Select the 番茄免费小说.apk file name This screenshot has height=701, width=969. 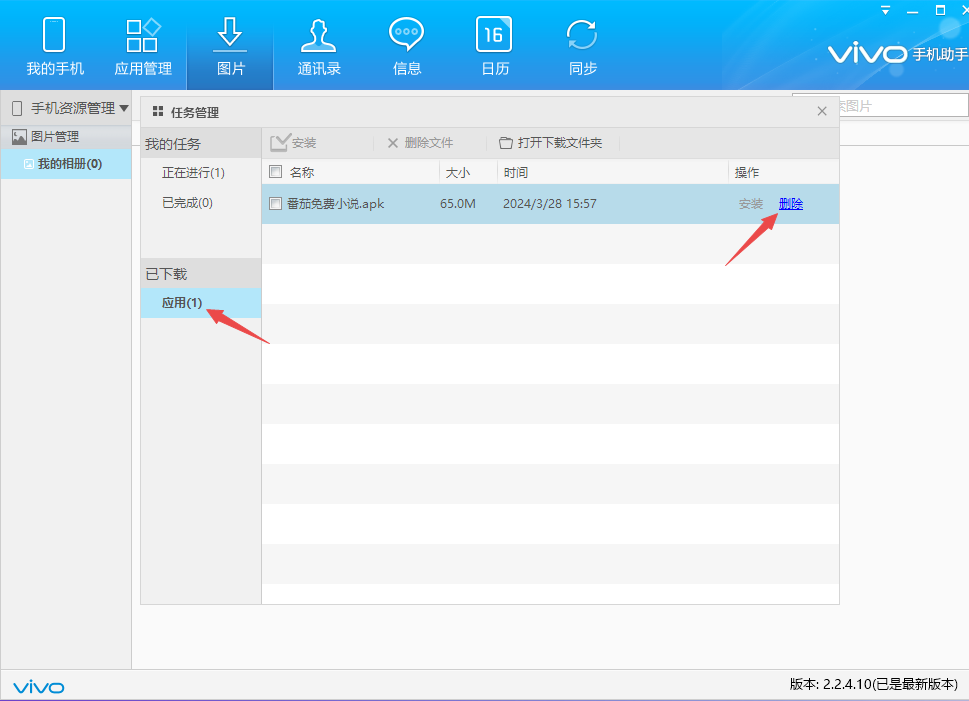(x=336, y=203)
